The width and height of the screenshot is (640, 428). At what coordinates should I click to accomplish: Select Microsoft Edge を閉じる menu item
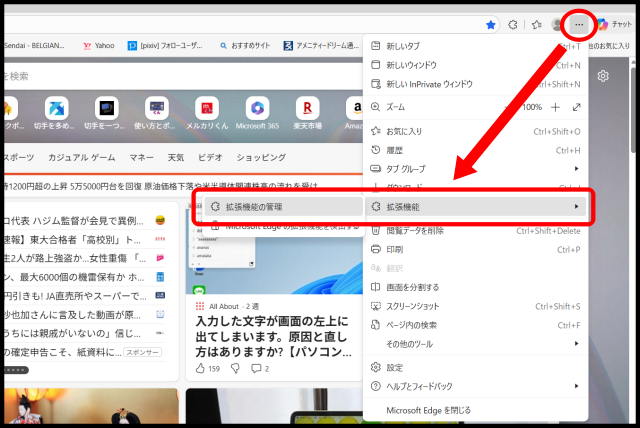[476, 410]
